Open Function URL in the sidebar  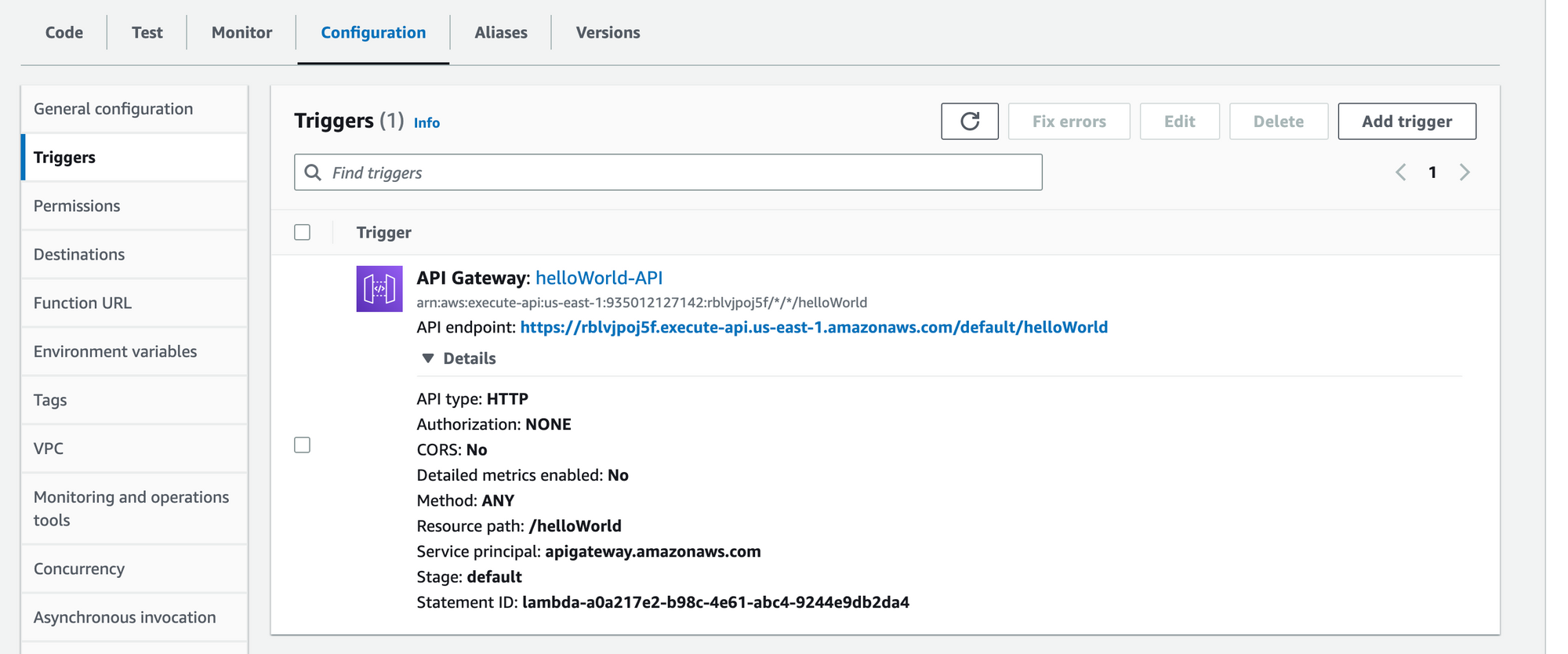tap(134, 303)
